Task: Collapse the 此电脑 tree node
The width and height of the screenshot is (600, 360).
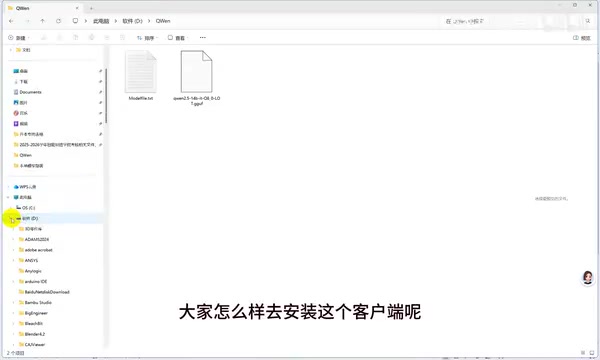Action: pos(9,197)
